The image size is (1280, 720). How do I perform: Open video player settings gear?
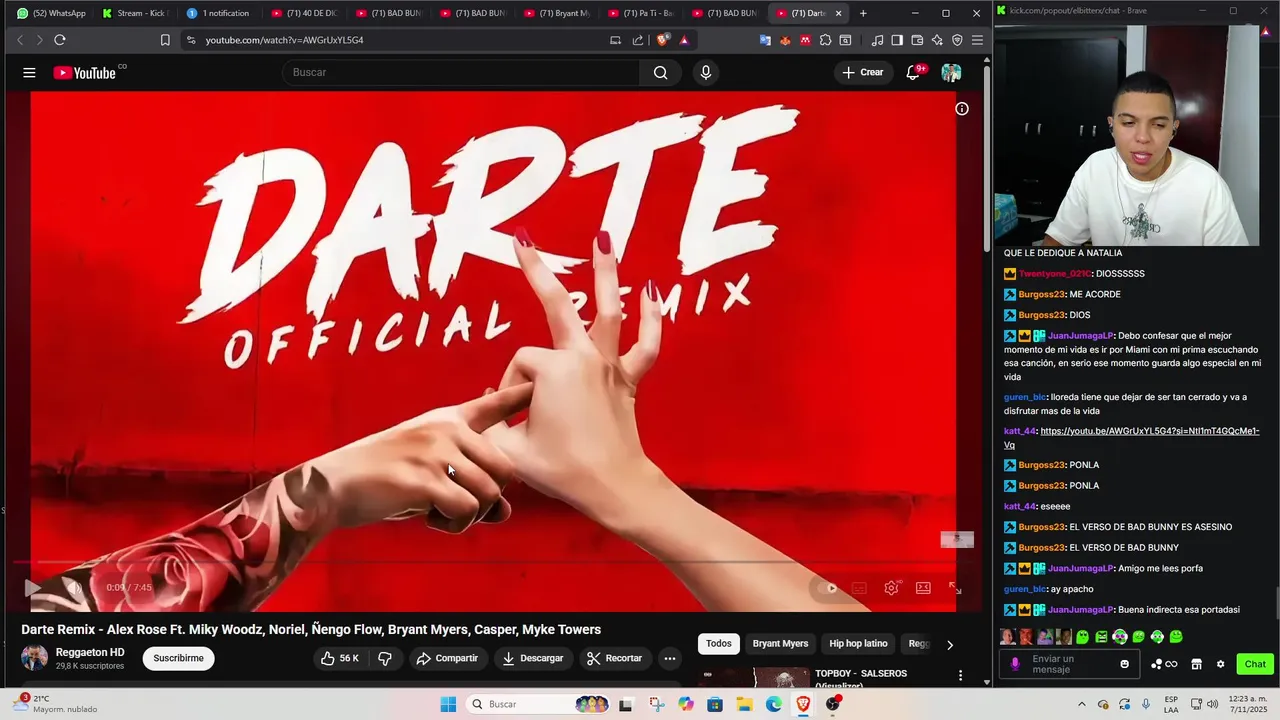point(891,588)
